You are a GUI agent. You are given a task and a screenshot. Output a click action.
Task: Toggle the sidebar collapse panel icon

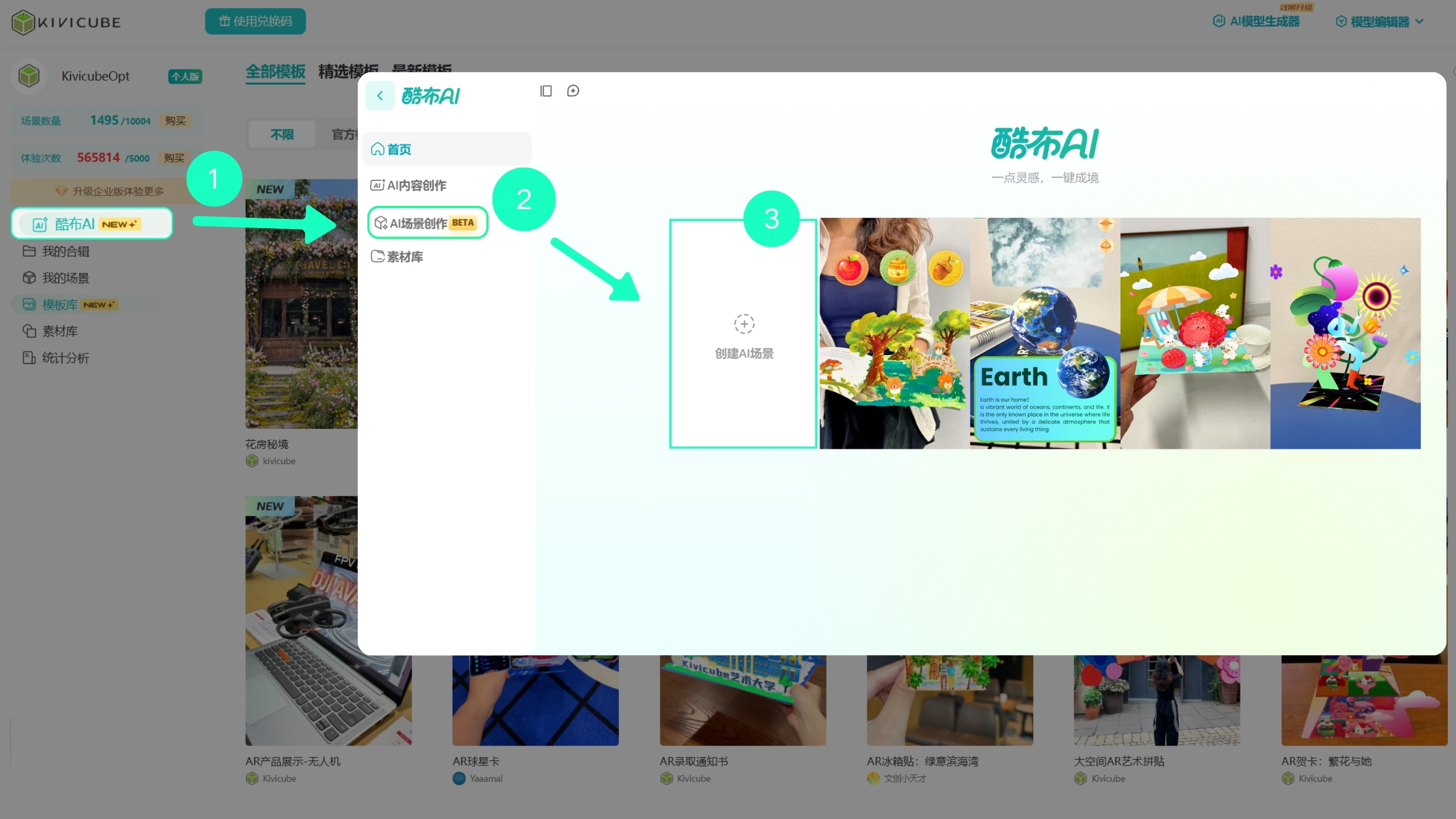pyautogui.click(x=546, y=91)
